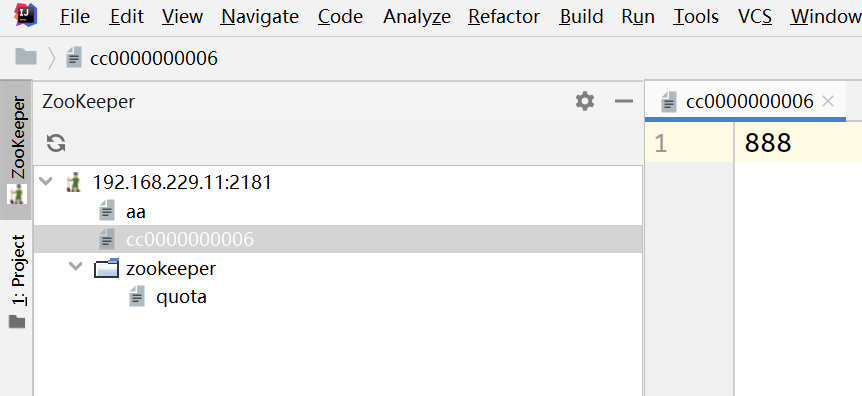Close the cc0000000006 editor tab
Image resolution: width=862 pixels, height=396 pixels.
828,101
